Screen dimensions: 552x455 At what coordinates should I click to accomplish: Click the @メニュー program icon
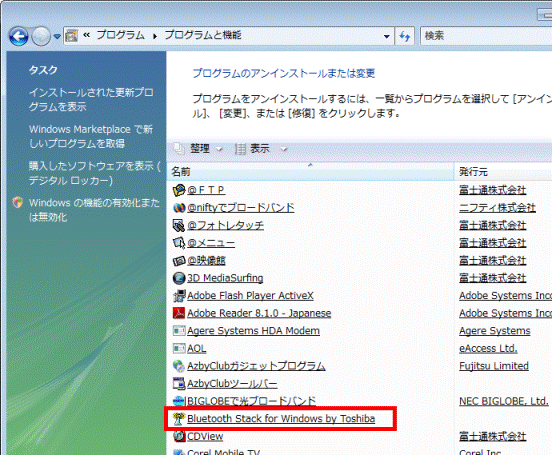pos(179,243)
